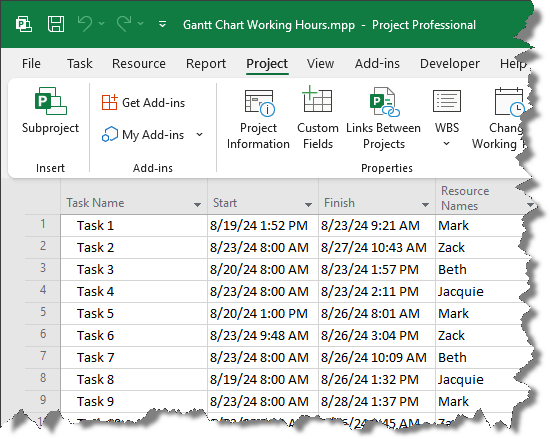Open the Help ribbon tab
This screenshot has width=550, height=439.
pyautogui.click(x=513, y=63)
